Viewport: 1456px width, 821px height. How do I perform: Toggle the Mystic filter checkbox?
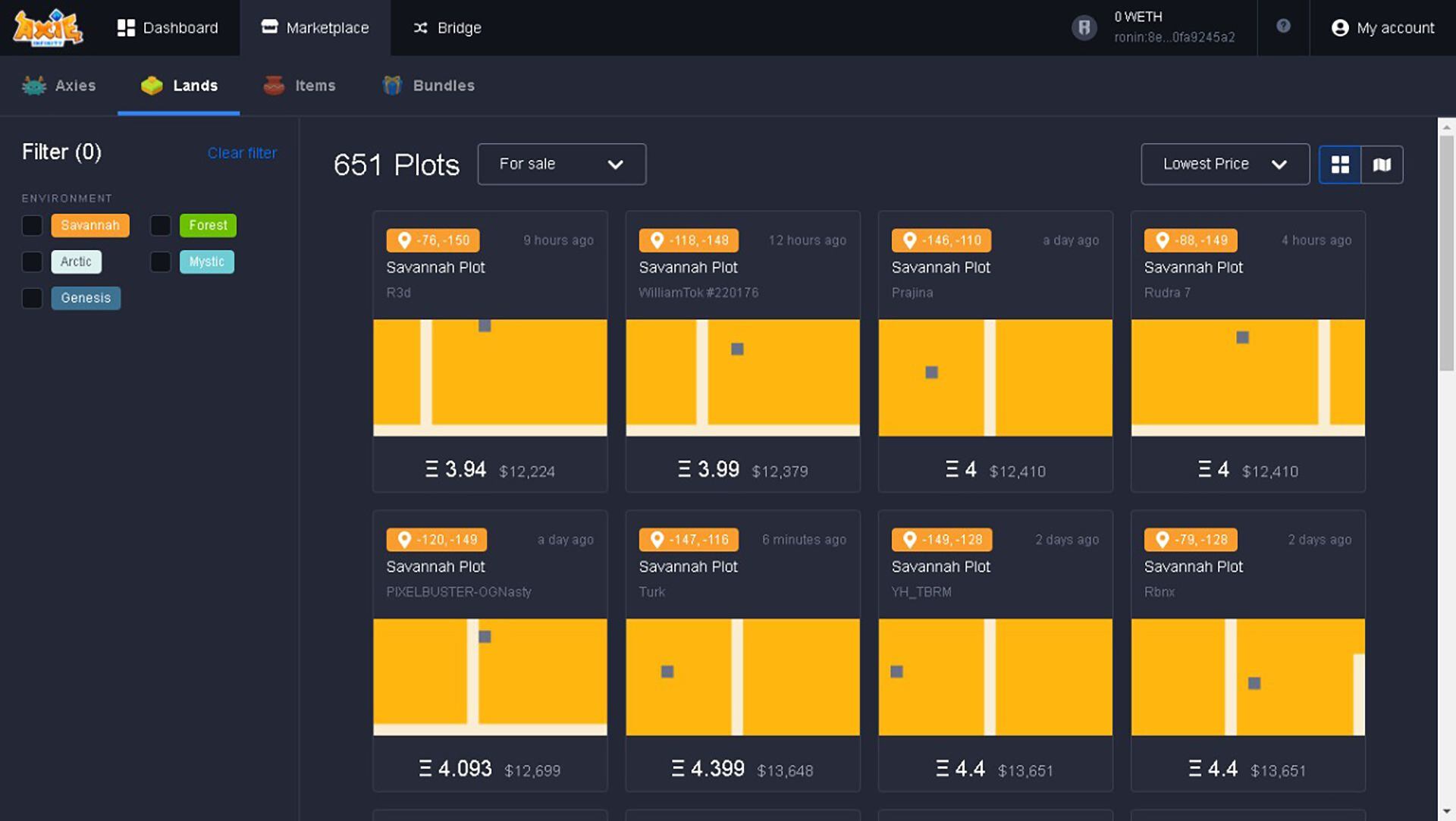(x=161, y=262)
